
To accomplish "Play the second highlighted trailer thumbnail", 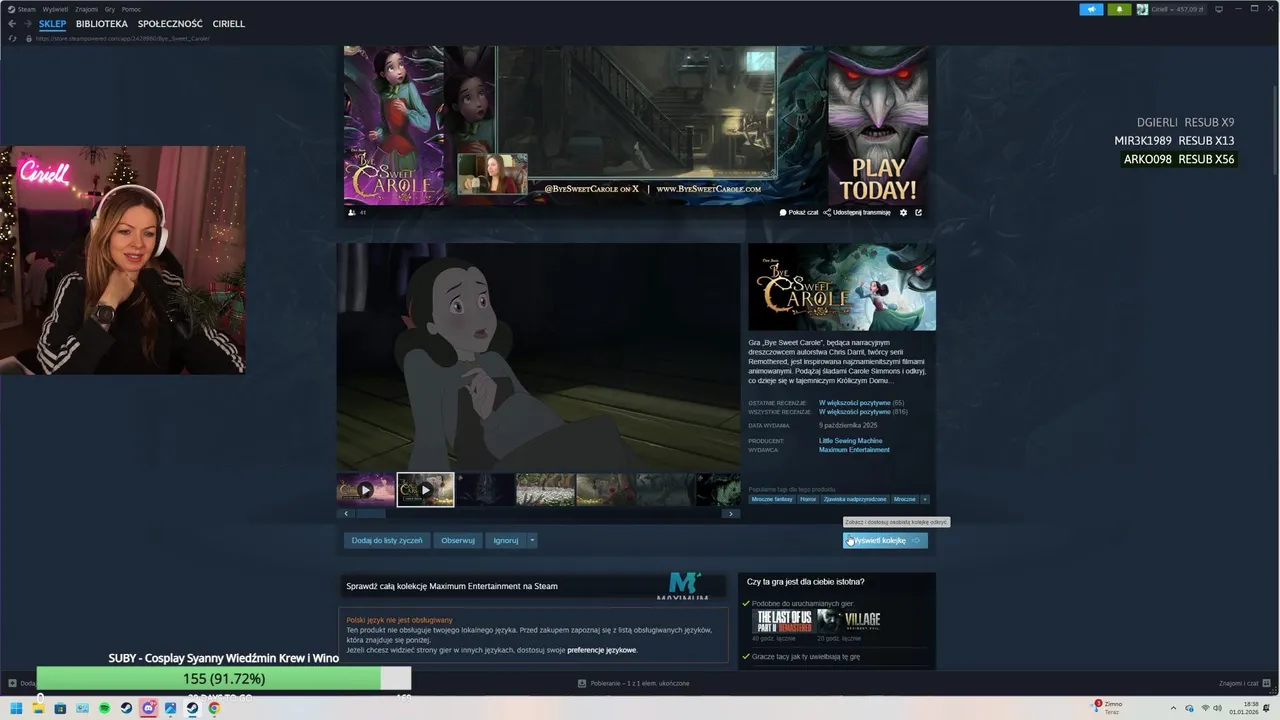I will tap(425, 490).
